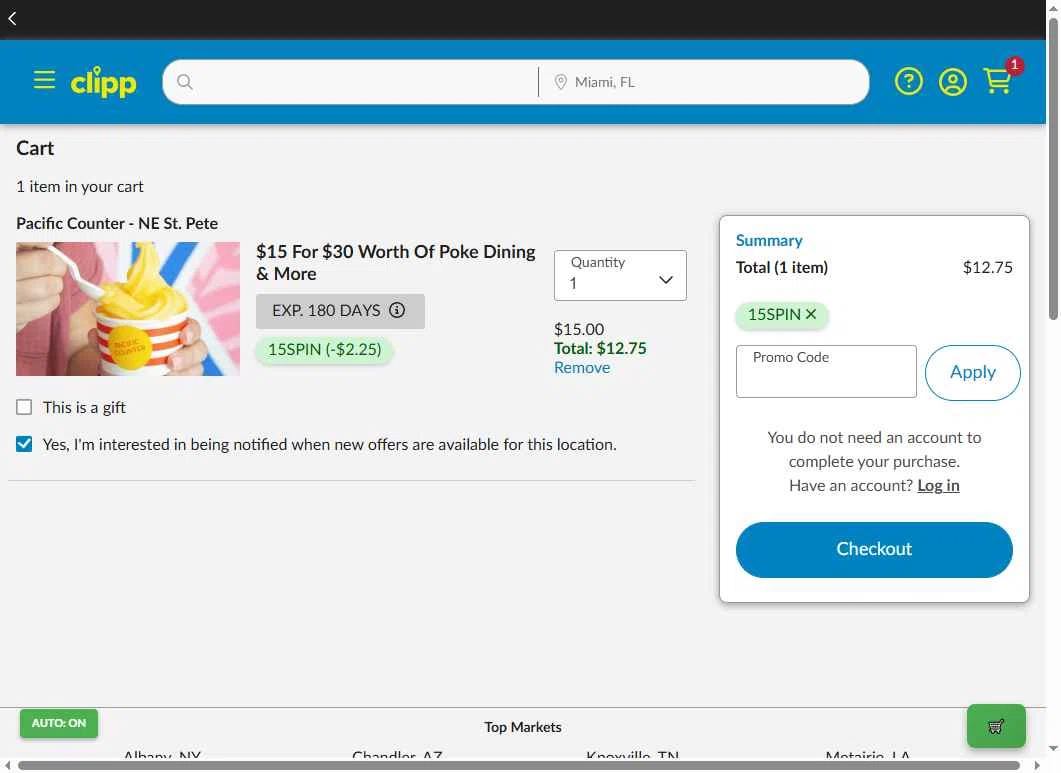Click the Total (1 item) label

point(782,267)
